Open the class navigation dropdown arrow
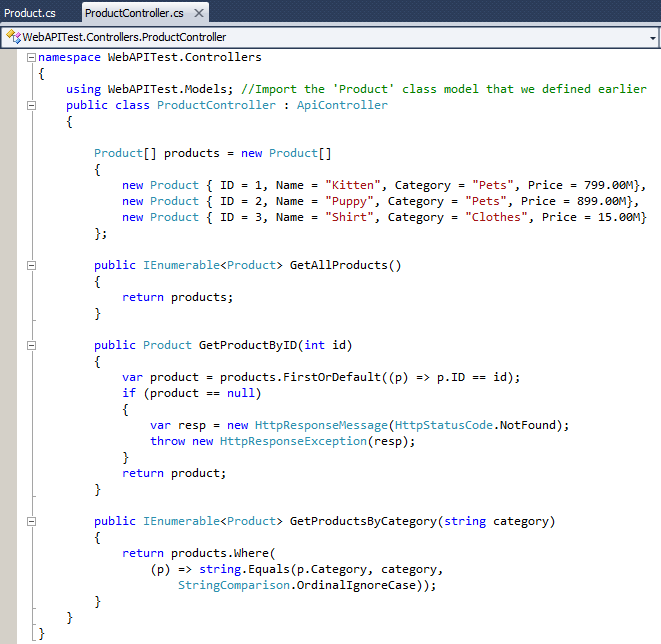The image size is (661, 644). pos(652,37)
